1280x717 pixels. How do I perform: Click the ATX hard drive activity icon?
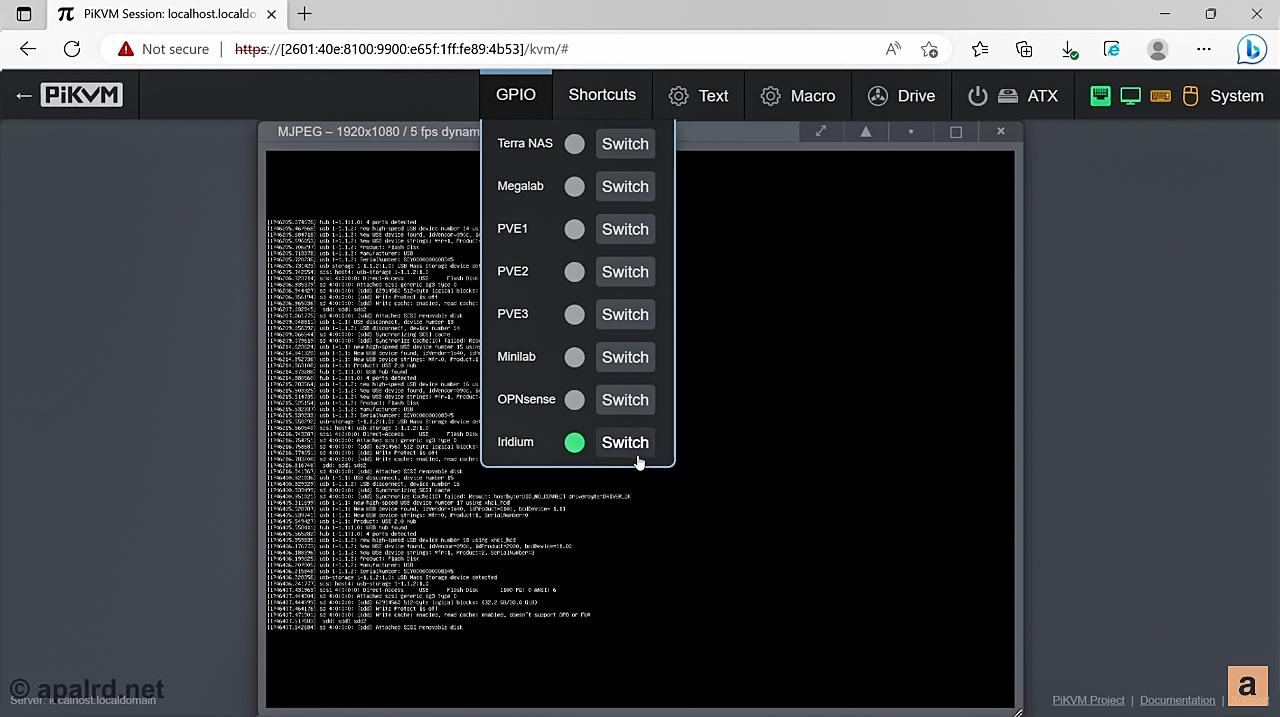[1008, 96]
